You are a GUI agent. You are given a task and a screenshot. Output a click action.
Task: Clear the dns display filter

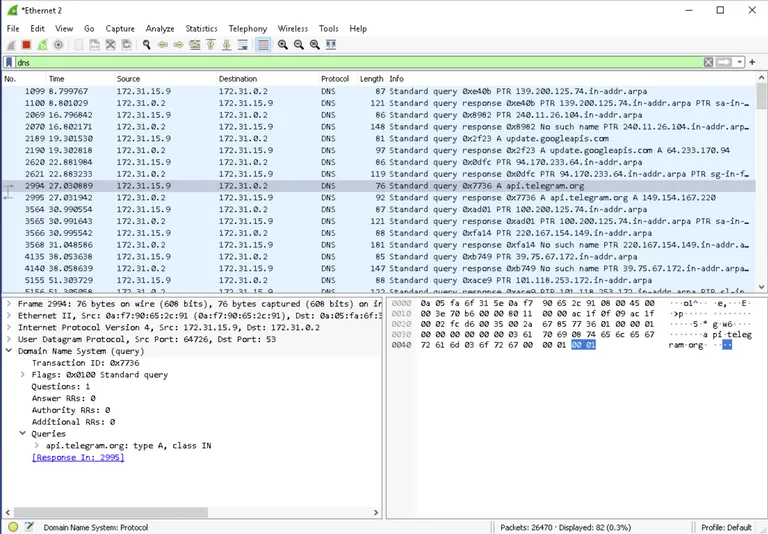tap(708, 62)
